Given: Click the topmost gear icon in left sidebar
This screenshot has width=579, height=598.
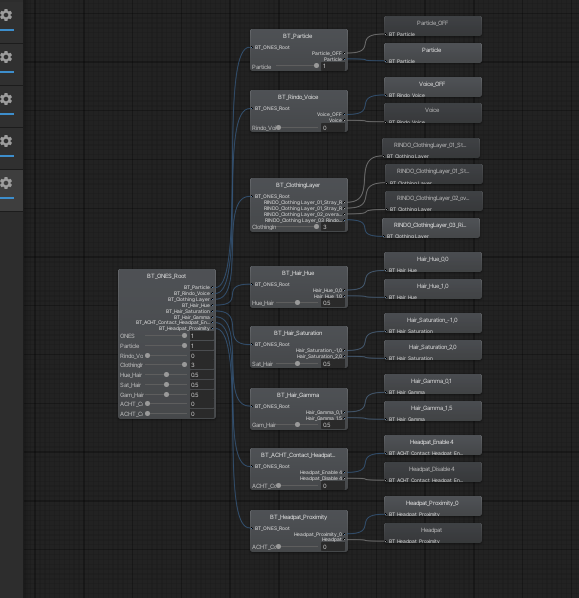Looking at the screenshot, I should [x=6, y=15].
